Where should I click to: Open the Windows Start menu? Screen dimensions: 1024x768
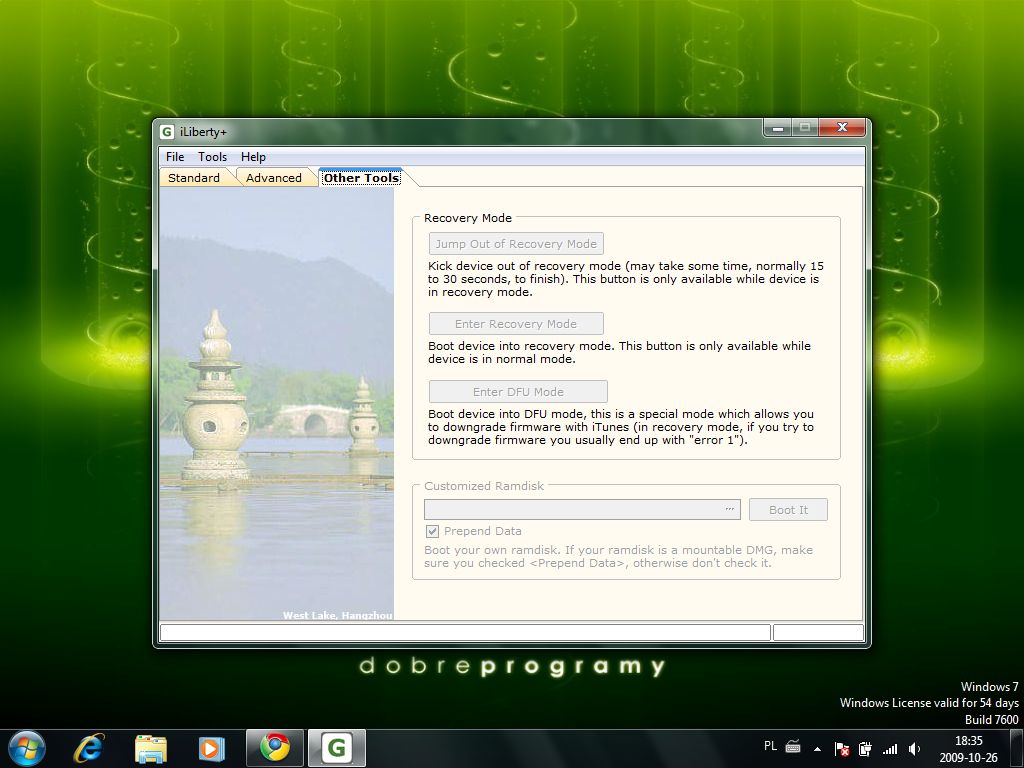pyautogui.click(x=27, y=748)
